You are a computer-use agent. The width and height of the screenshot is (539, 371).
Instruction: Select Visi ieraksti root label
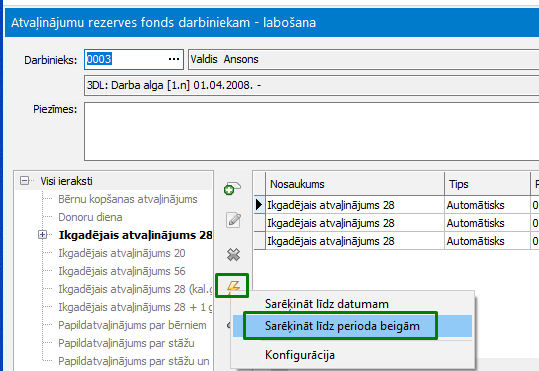click(66, 181)
